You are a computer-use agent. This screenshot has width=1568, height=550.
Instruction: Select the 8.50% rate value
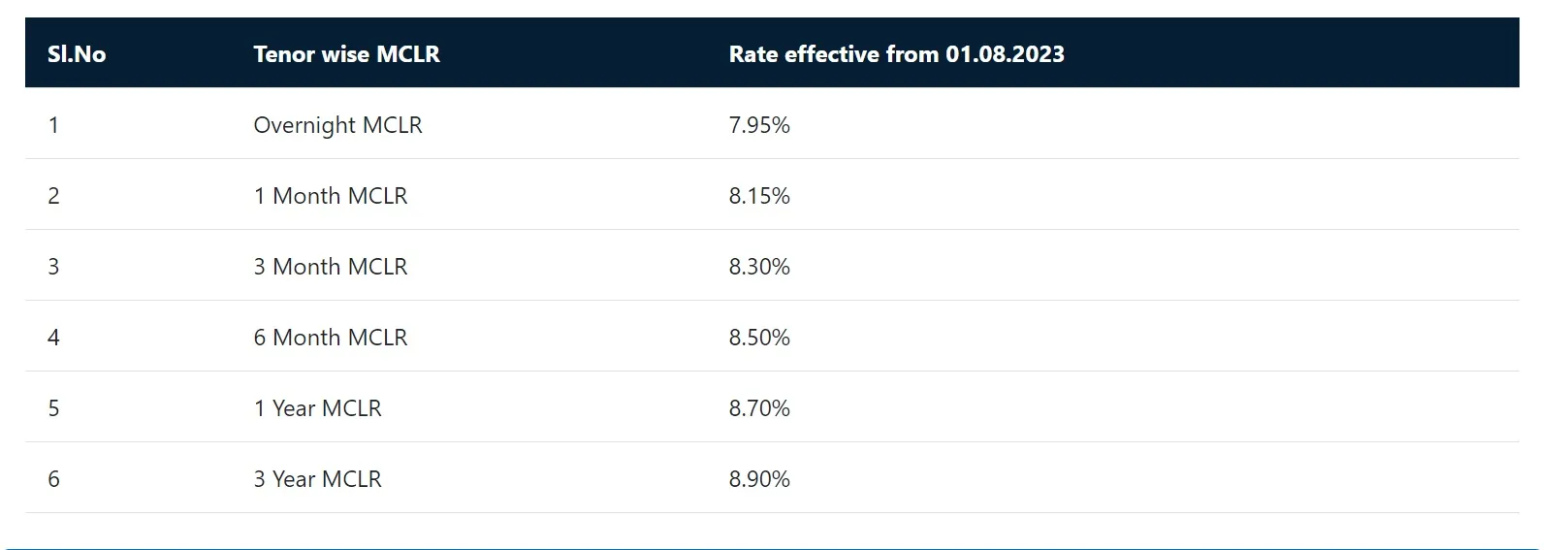(759, 338)
